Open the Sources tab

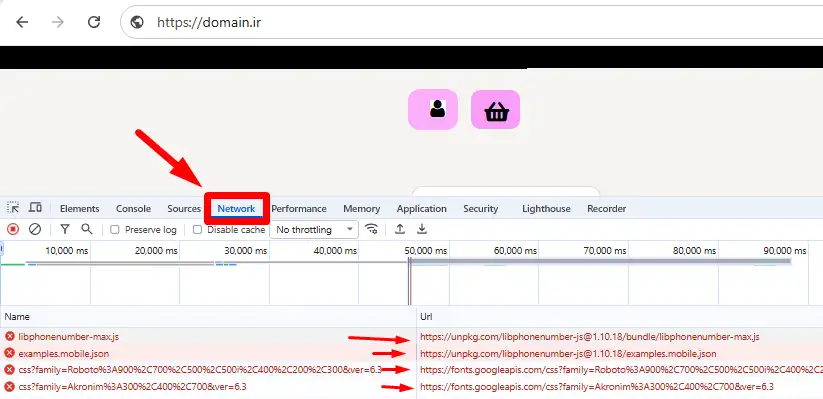184,208
